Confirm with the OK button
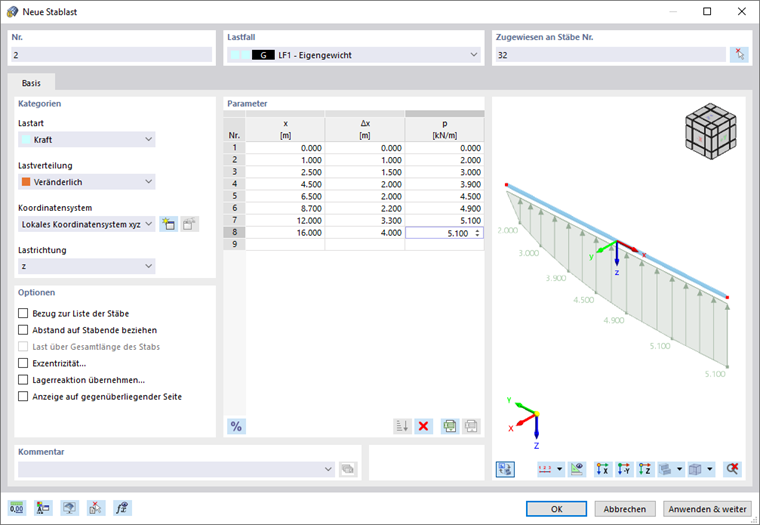The width and height of the screenshot is (760, 525). coord(556,509)
